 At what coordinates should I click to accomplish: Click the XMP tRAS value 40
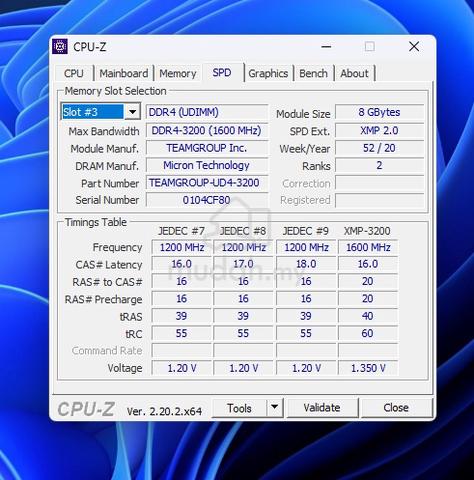point(368,316)
